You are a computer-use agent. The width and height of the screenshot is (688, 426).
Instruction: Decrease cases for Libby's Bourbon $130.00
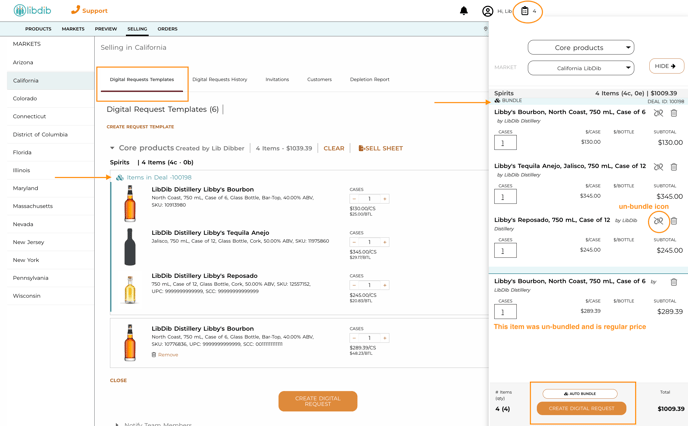tap(355, 199)
